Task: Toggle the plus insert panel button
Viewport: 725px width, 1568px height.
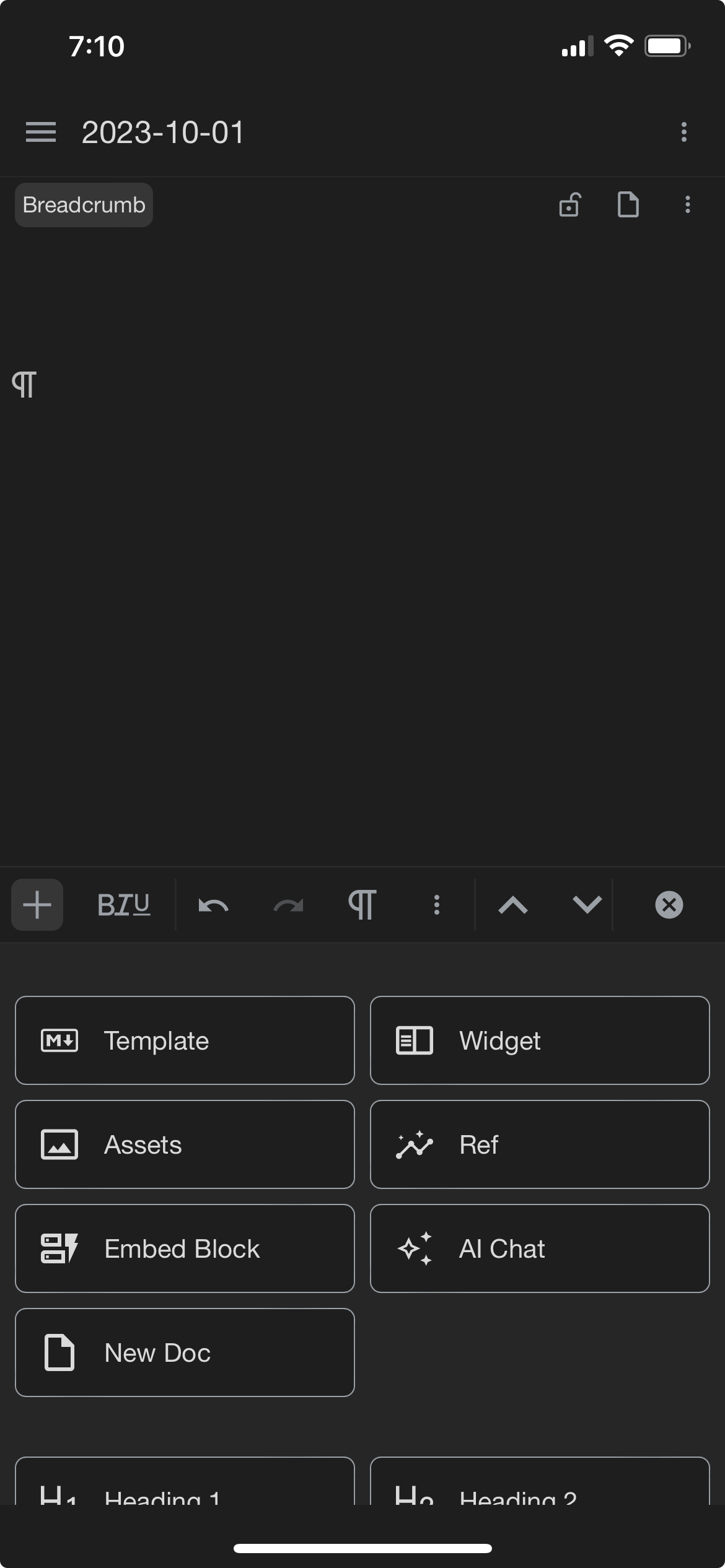Action: tap(37, 905)
